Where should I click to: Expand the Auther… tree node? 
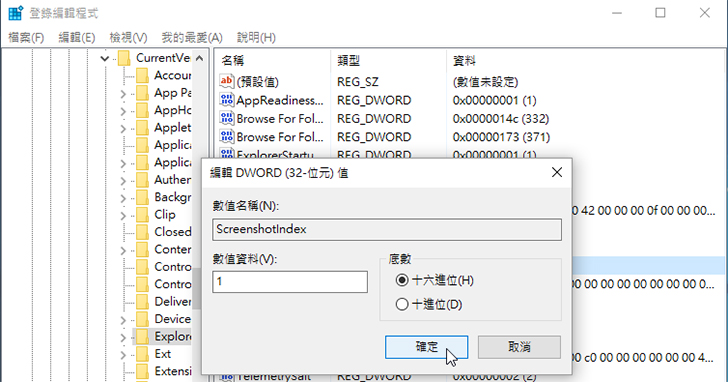(123, 181)
